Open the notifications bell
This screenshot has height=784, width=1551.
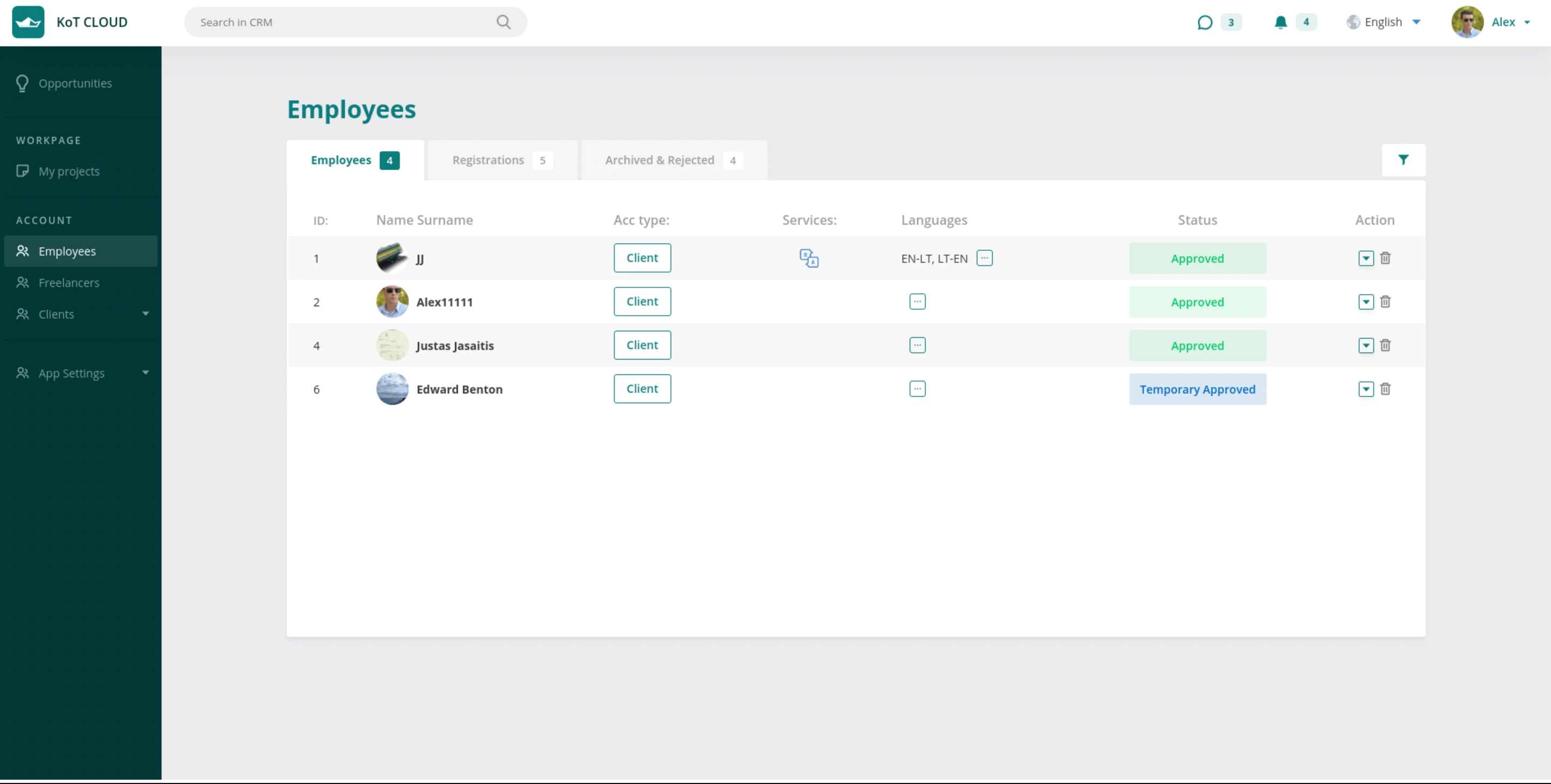pyautogui.click(x=1280, y=22)
